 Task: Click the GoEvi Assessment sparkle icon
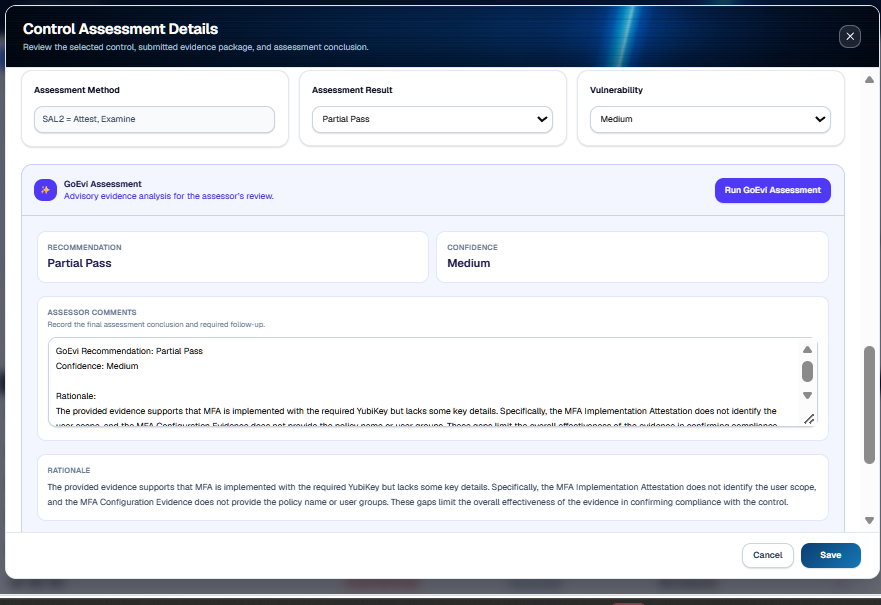46,190
